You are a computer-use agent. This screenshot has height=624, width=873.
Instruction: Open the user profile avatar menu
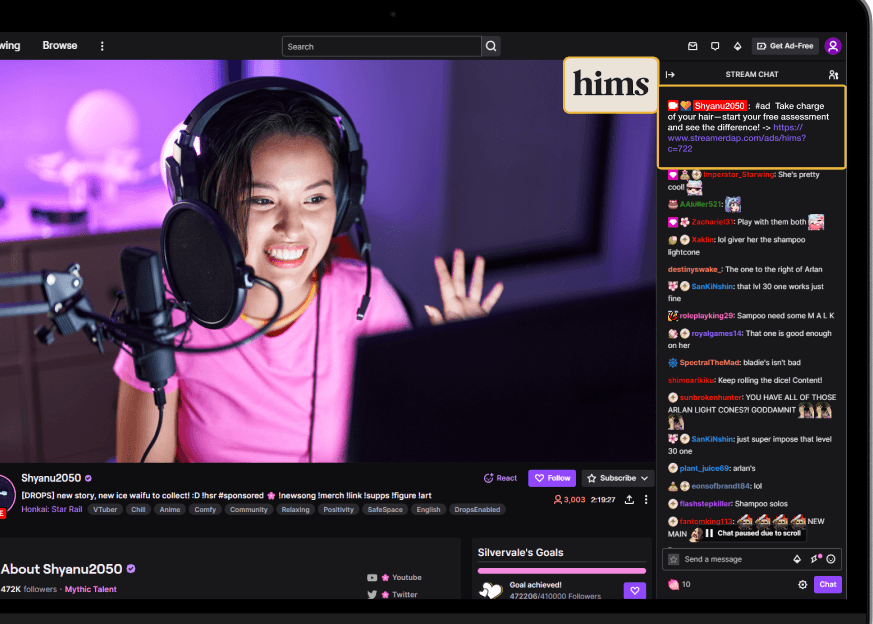point(833,46)
